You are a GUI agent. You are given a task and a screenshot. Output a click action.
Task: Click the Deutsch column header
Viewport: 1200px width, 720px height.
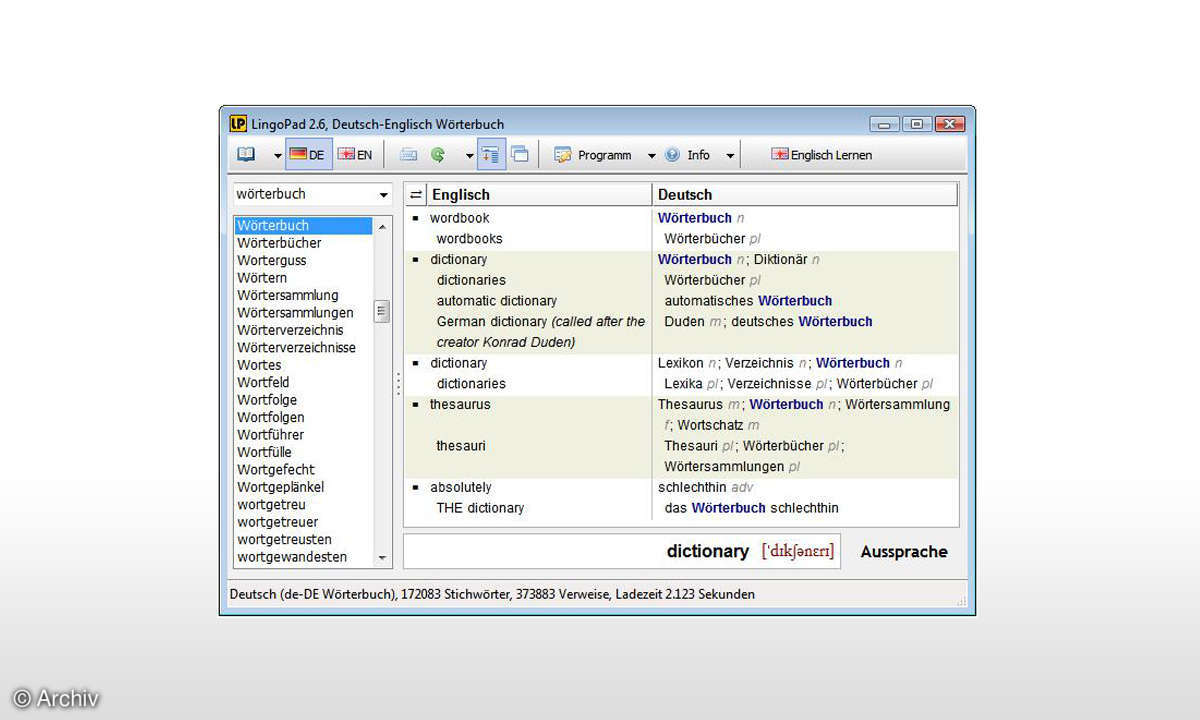[x=805, y=195]
